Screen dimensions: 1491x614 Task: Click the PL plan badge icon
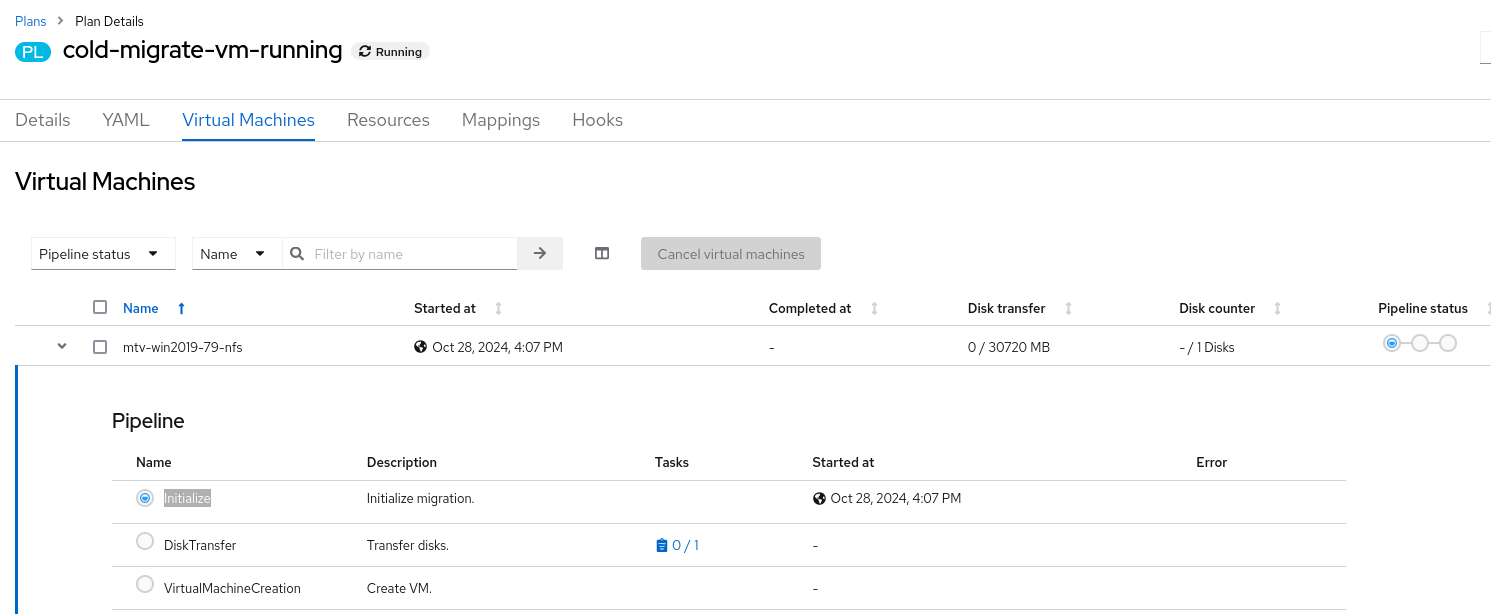tap(33, 52)
